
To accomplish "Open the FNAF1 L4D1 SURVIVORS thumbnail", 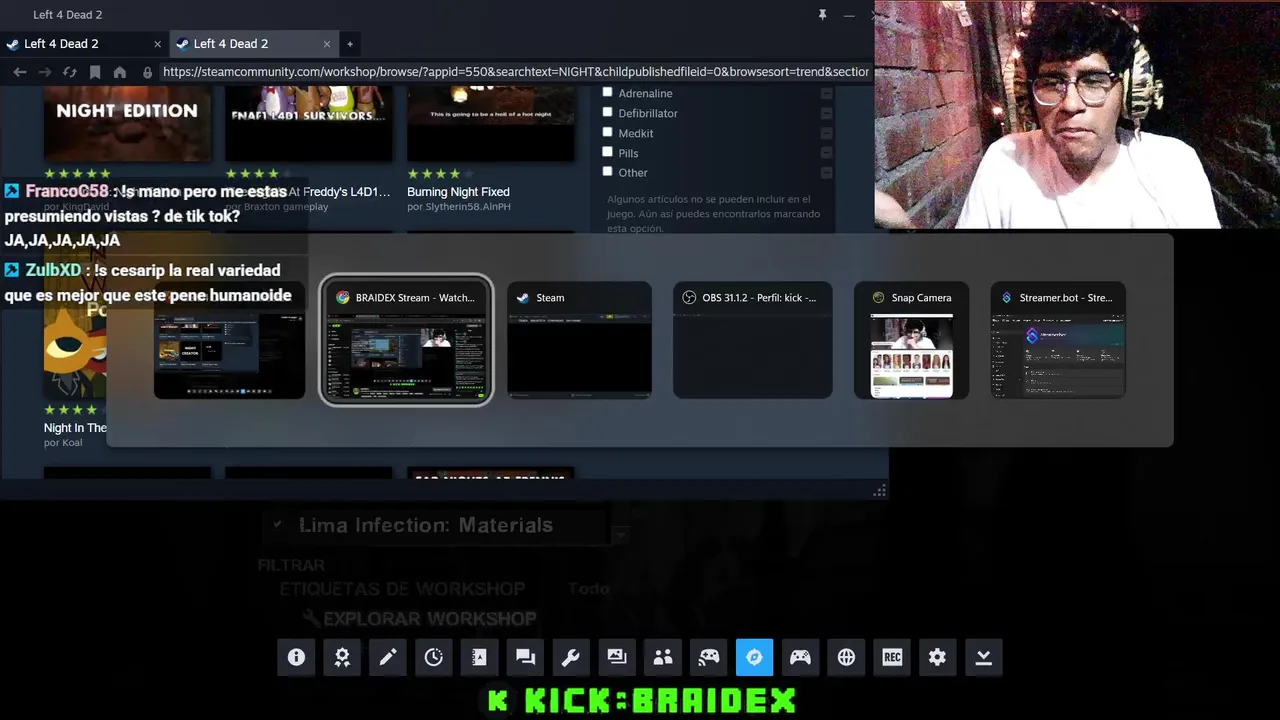I will 309,124.
